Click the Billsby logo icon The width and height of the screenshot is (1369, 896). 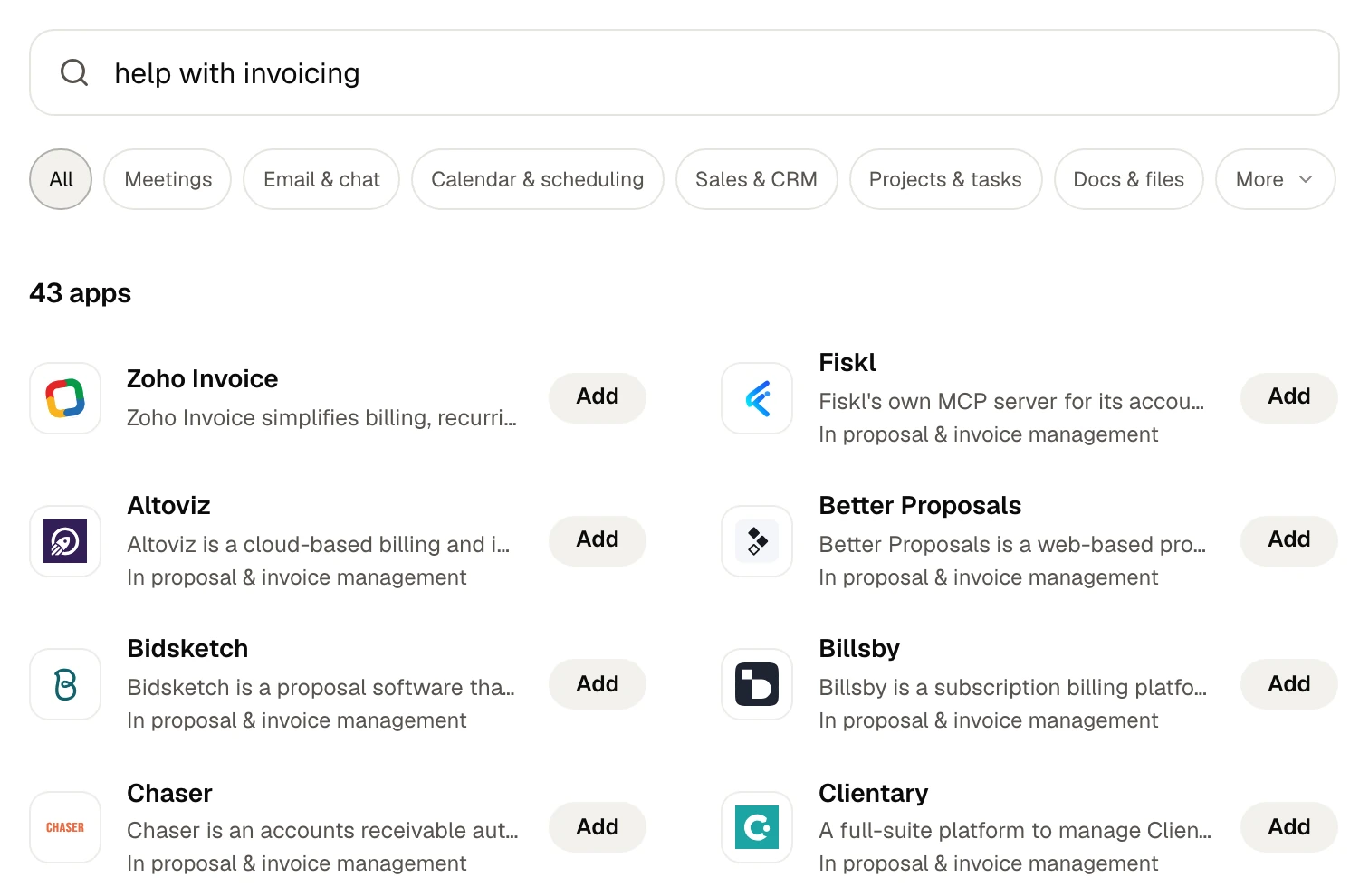757,684
